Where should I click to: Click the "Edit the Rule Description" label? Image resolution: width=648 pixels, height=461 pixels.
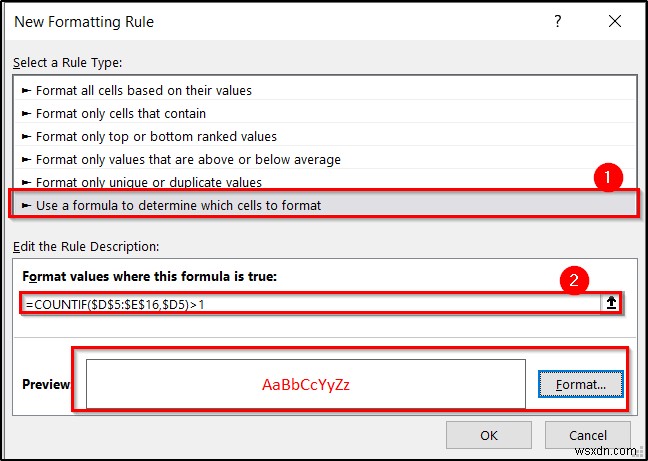click(86, 246)
